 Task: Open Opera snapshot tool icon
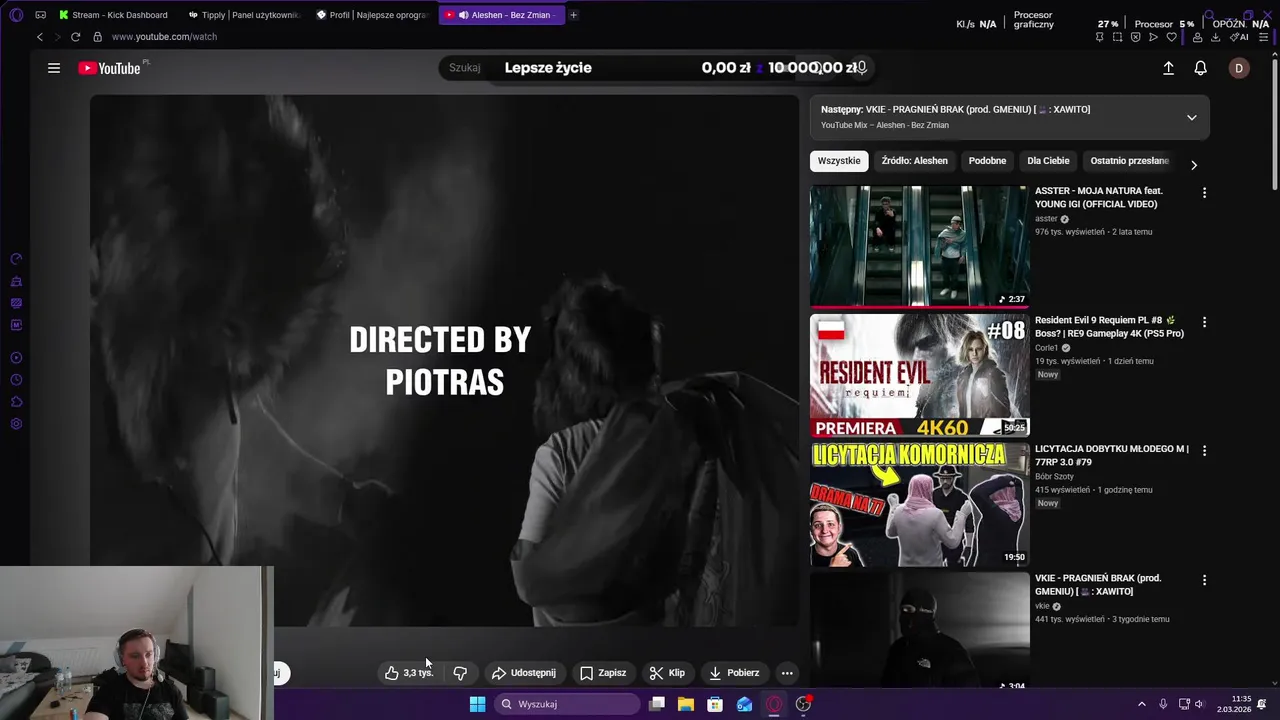(x=1117, y=37)
